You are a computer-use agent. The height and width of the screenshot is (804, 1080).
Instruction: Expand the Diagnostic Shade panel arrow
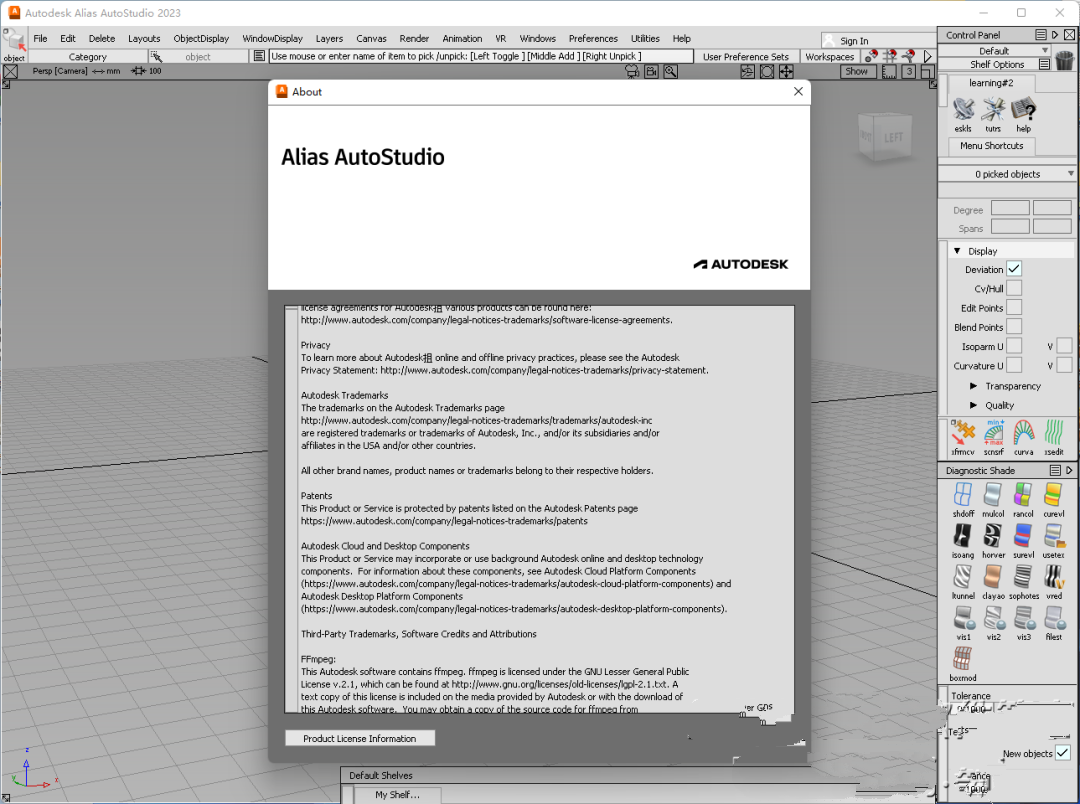coord(1069,470)
